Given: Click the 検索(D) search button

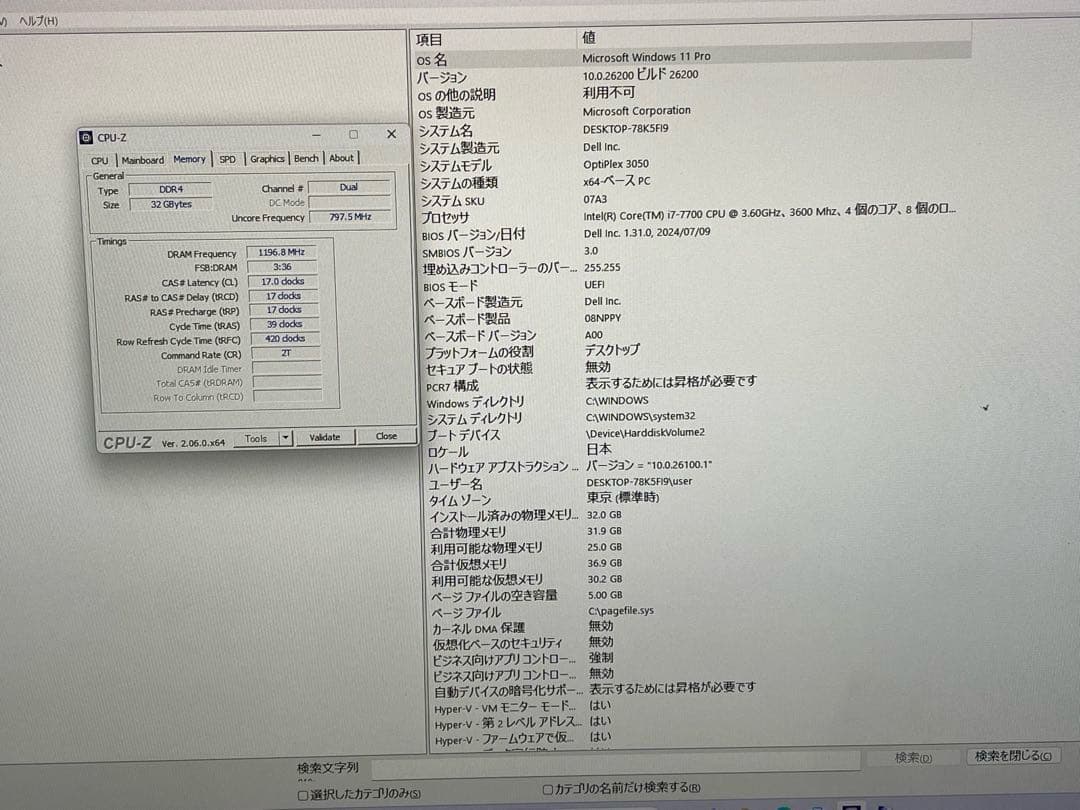Looking at the screenshot, I should [x=913, y=757].
